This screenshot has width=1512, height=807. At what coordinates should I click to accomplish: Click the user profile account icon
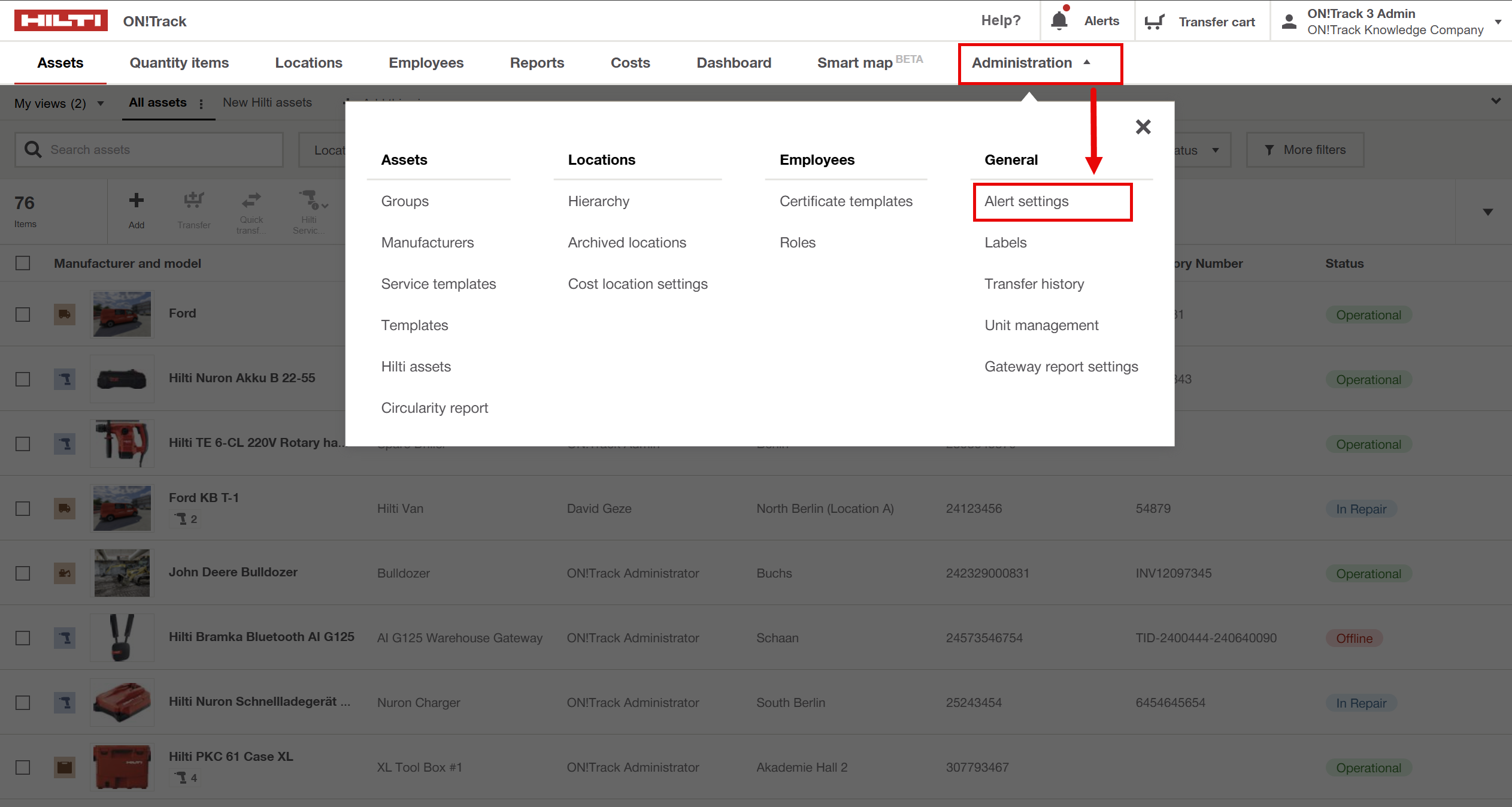1289,22
